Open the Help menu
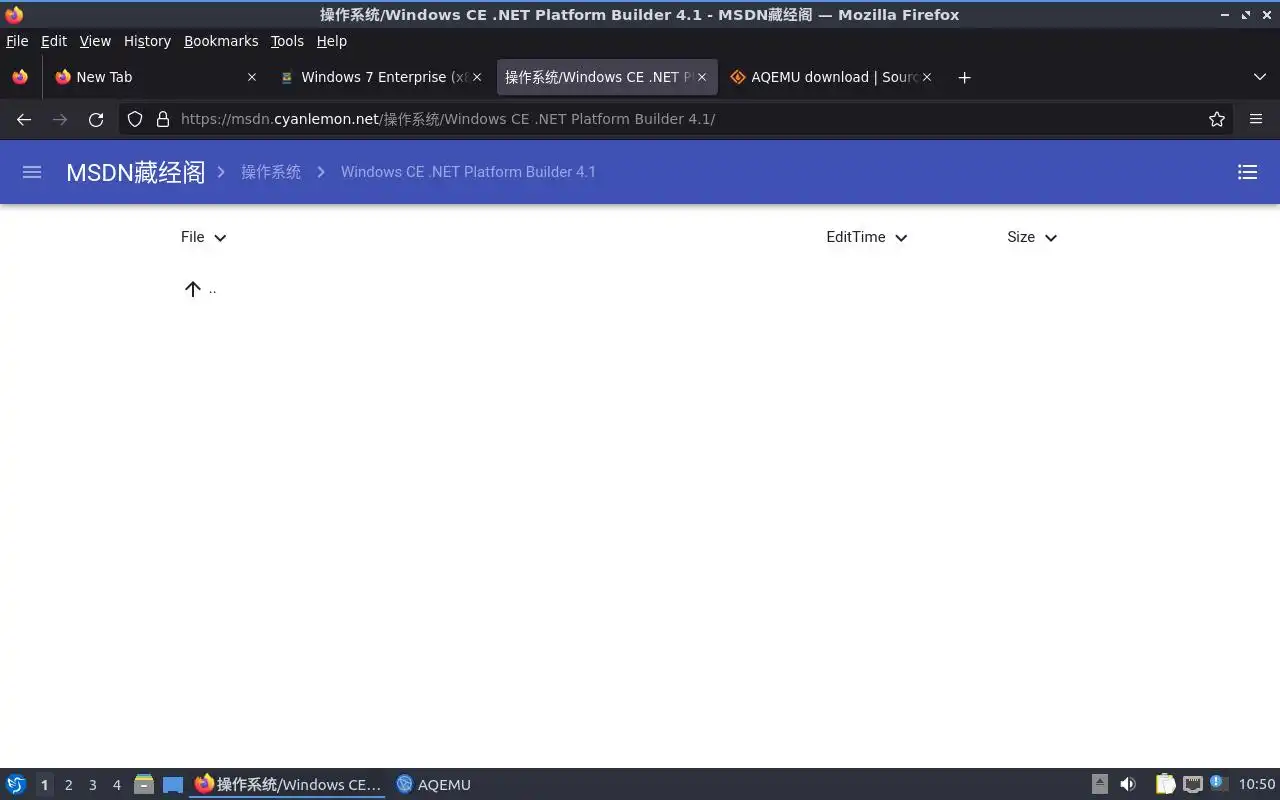The width and height of the screenshot is (1280, 800). pos(332,41)
